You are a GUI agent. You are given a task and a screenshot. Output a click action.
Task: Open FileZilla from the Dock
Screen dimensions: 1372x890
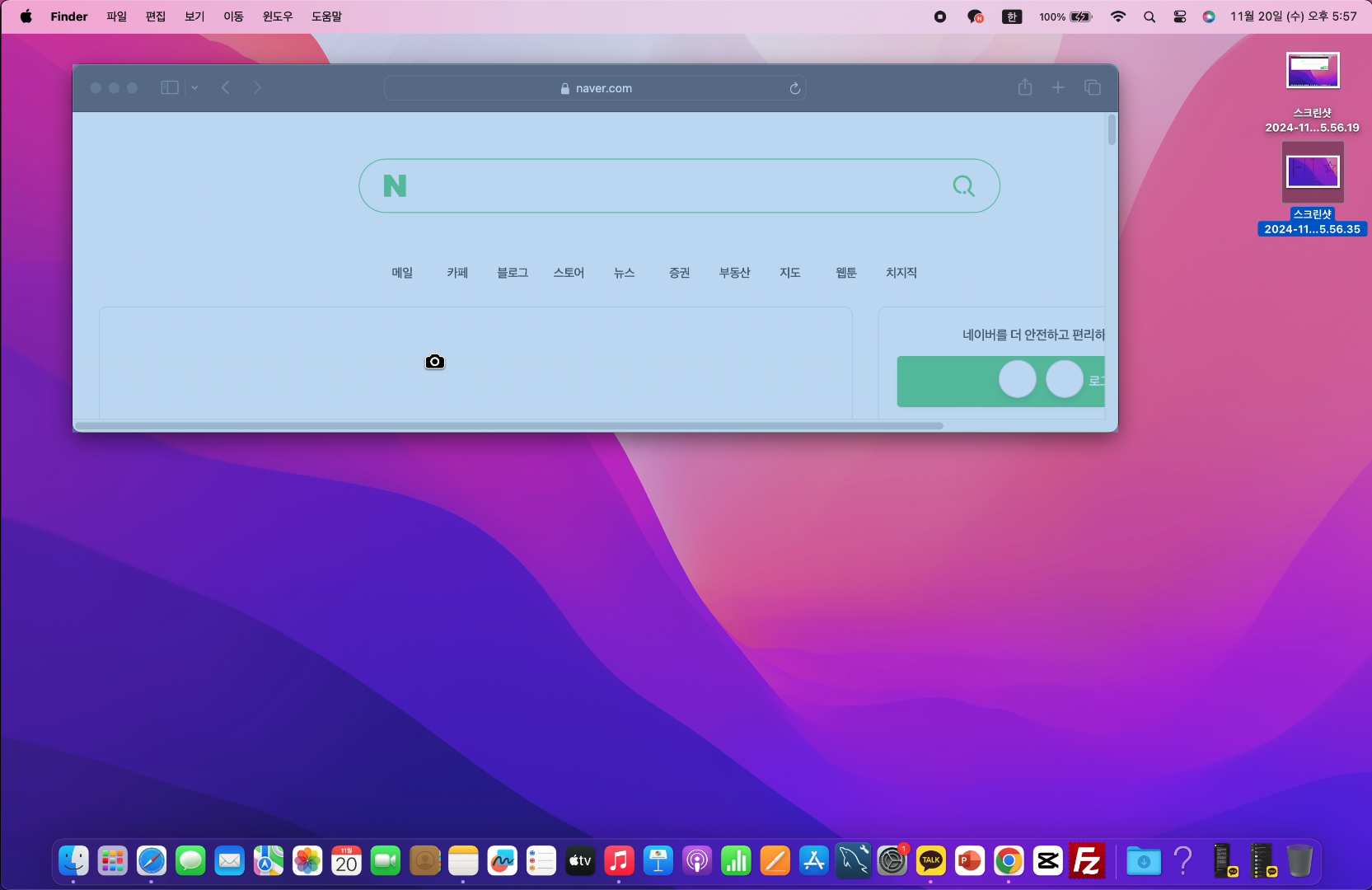1087,861
